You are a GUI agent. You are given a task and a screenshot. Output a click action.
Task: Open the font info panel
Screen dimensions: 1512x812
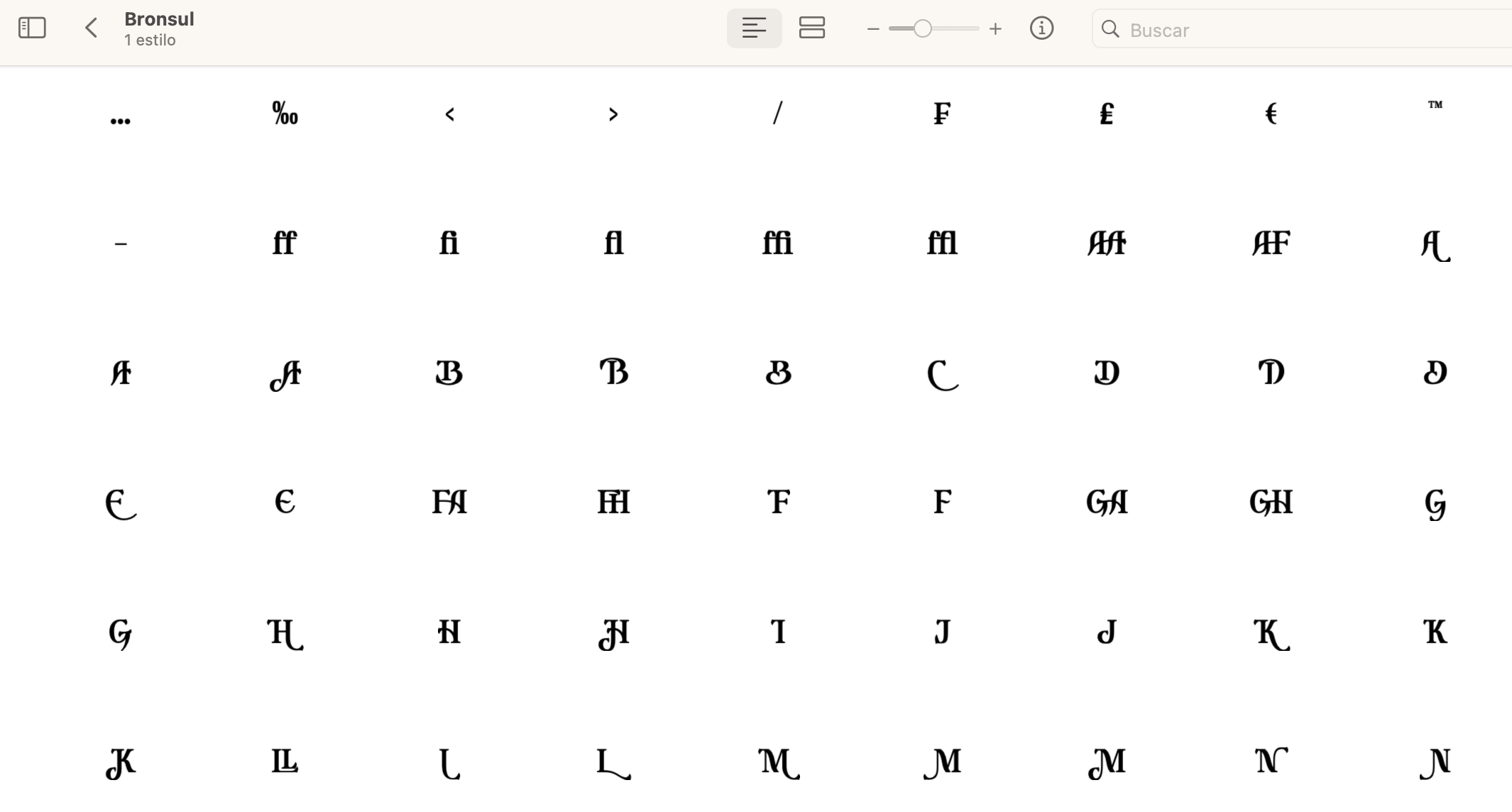click(x=1041, y=28)
